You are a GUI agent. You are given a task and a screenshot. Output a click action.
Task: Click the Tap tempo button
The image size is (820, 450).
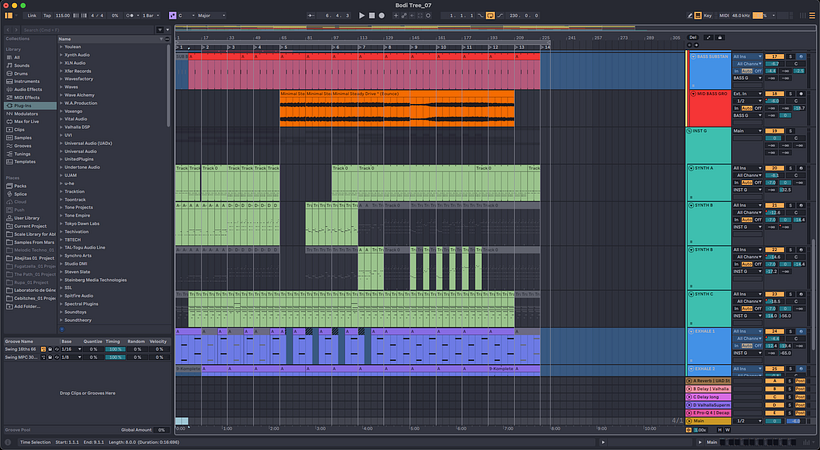(x=48, y=16)
